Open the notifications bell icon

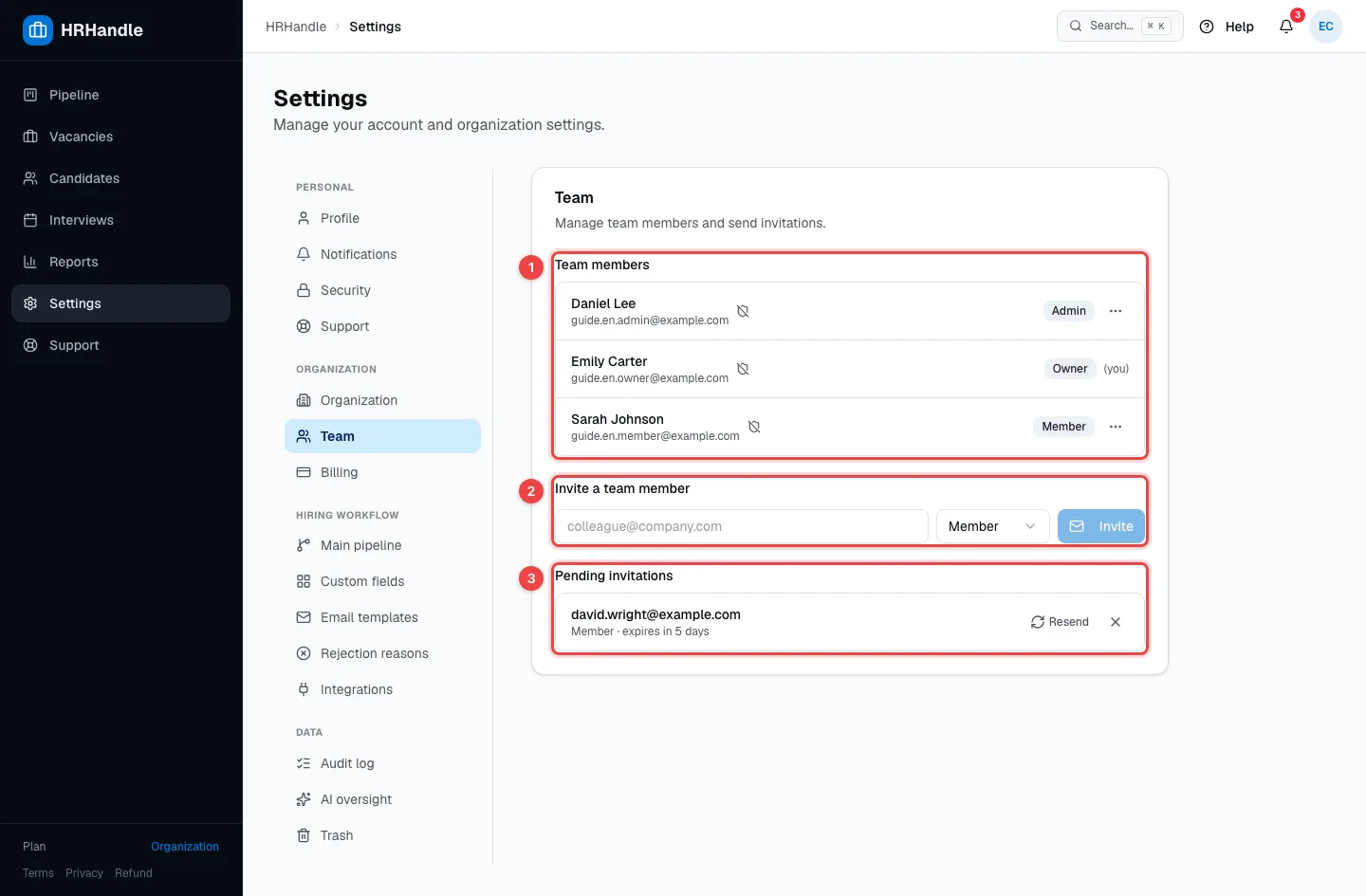pyautogui.click(x=1286, y=27)
